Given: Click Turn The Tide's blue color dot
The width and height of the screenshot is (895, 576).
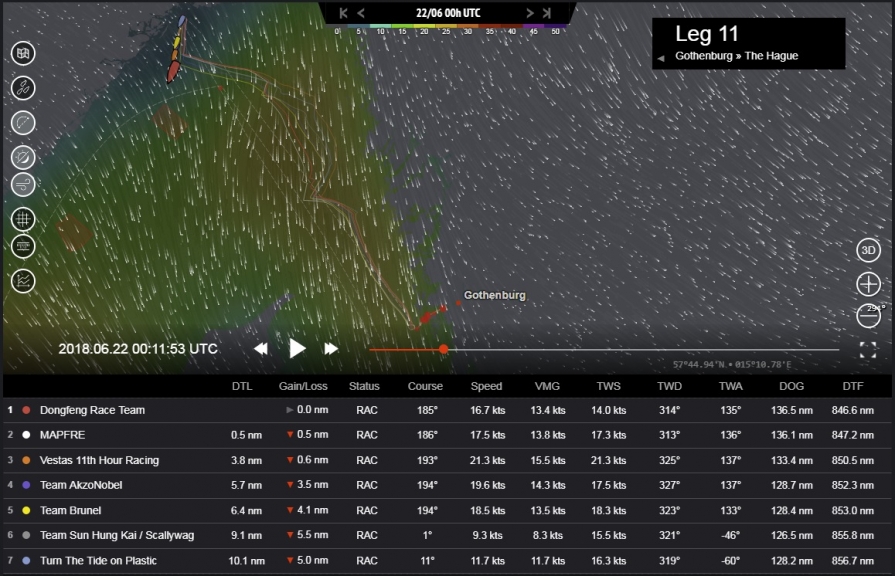Looking at the screenshot, I should pos(26,561).
